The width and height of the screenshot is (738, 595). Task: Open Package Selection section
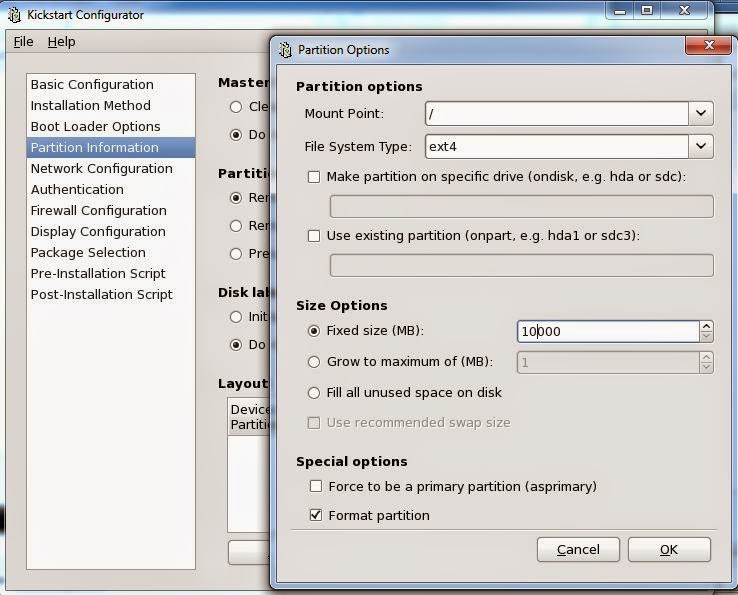(x=111, y=252)
